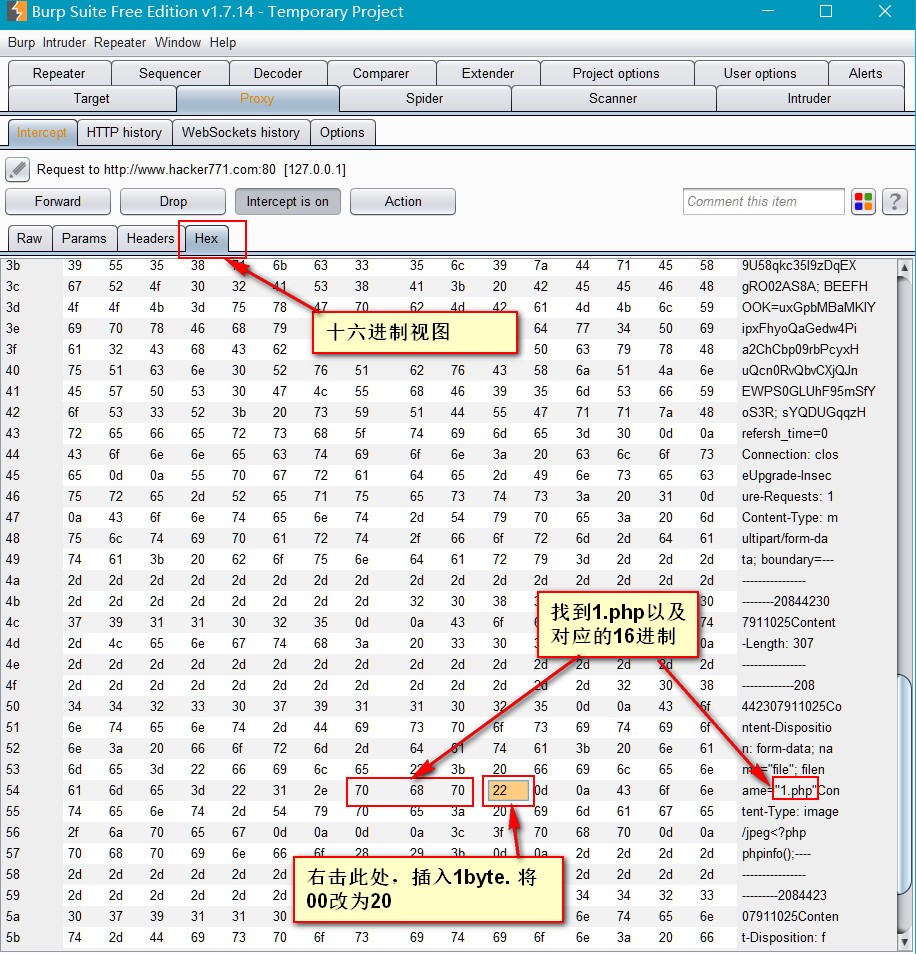The height and width of the screenshot is (954, 916).
Task: Forward the intercepted request
Action: coord(58,201)
